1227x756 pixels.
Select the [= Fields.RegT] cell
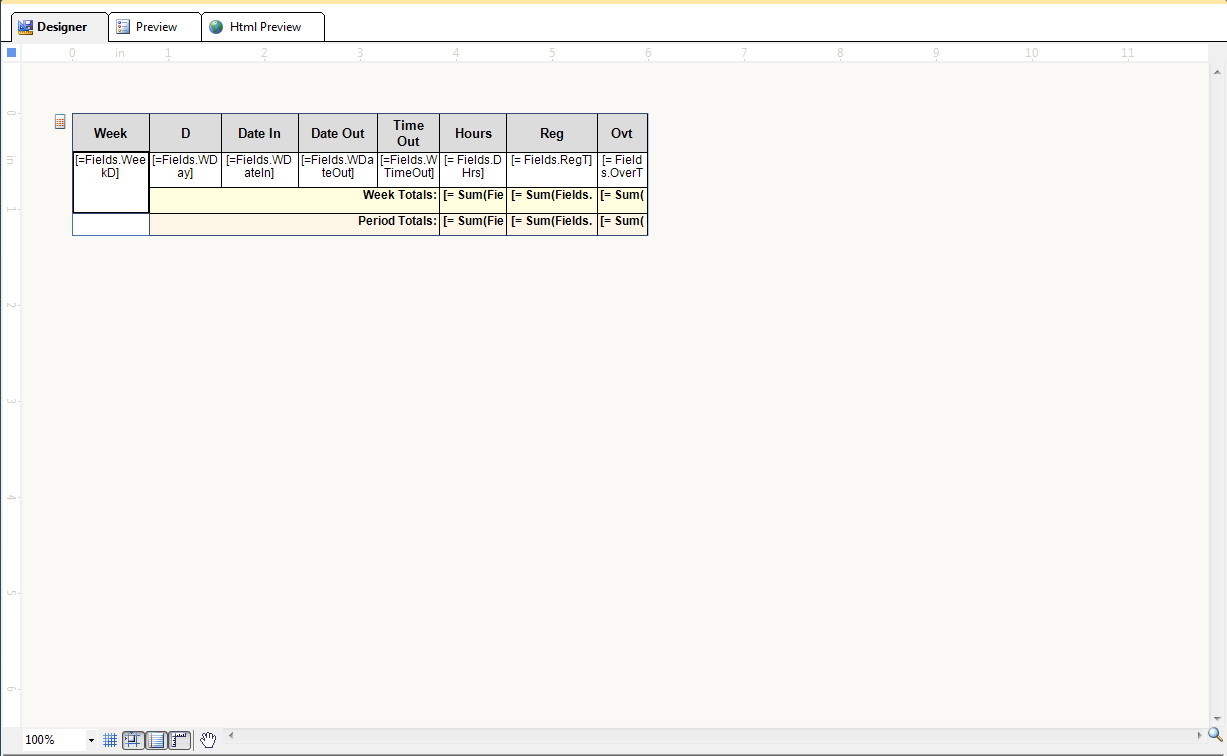552,170
